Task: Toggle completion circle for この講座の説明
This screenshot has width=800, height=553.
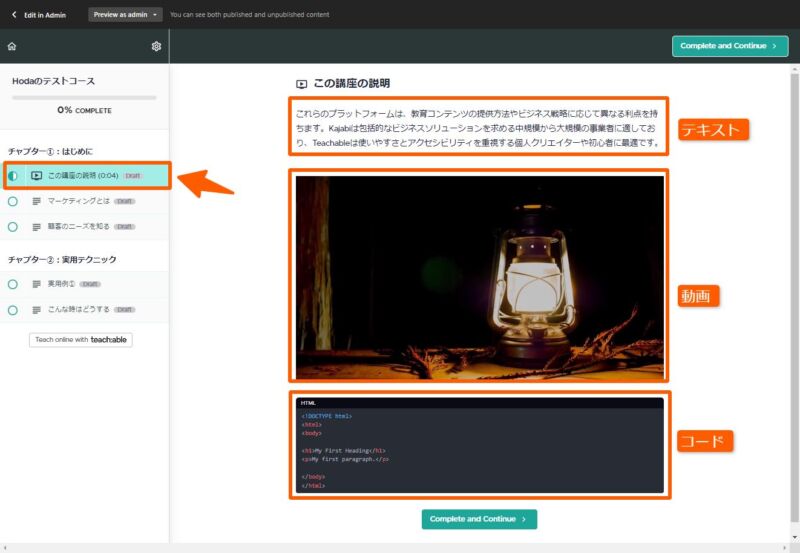Action: click(13, 175)
